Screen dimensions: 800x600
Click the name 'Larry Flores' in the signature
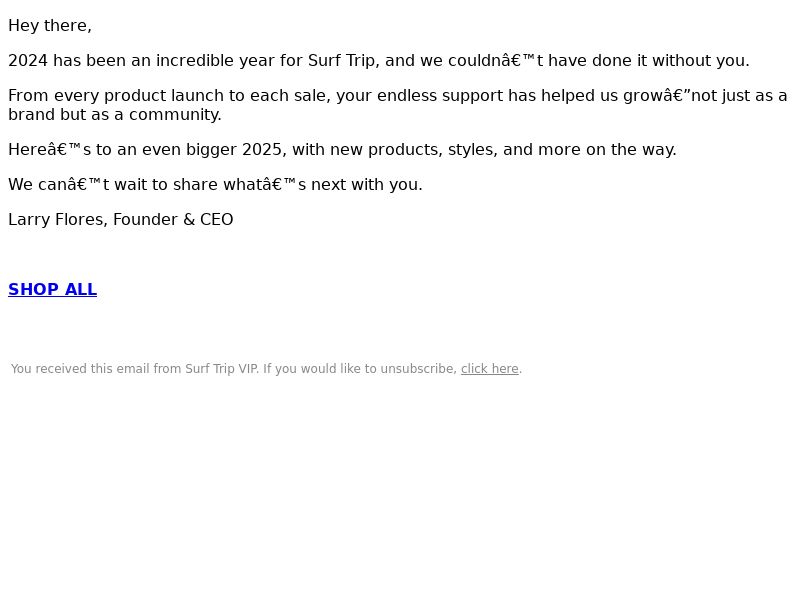(57, 219)
